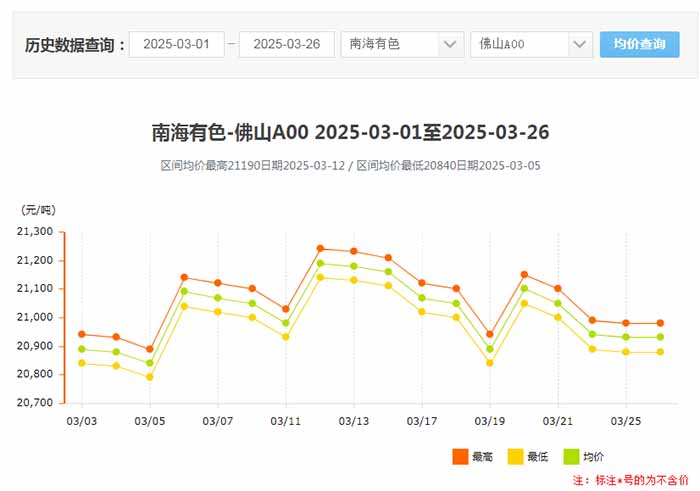
Task: Click the arrow beside 佛山A00 selector
Action: [581, 44]
